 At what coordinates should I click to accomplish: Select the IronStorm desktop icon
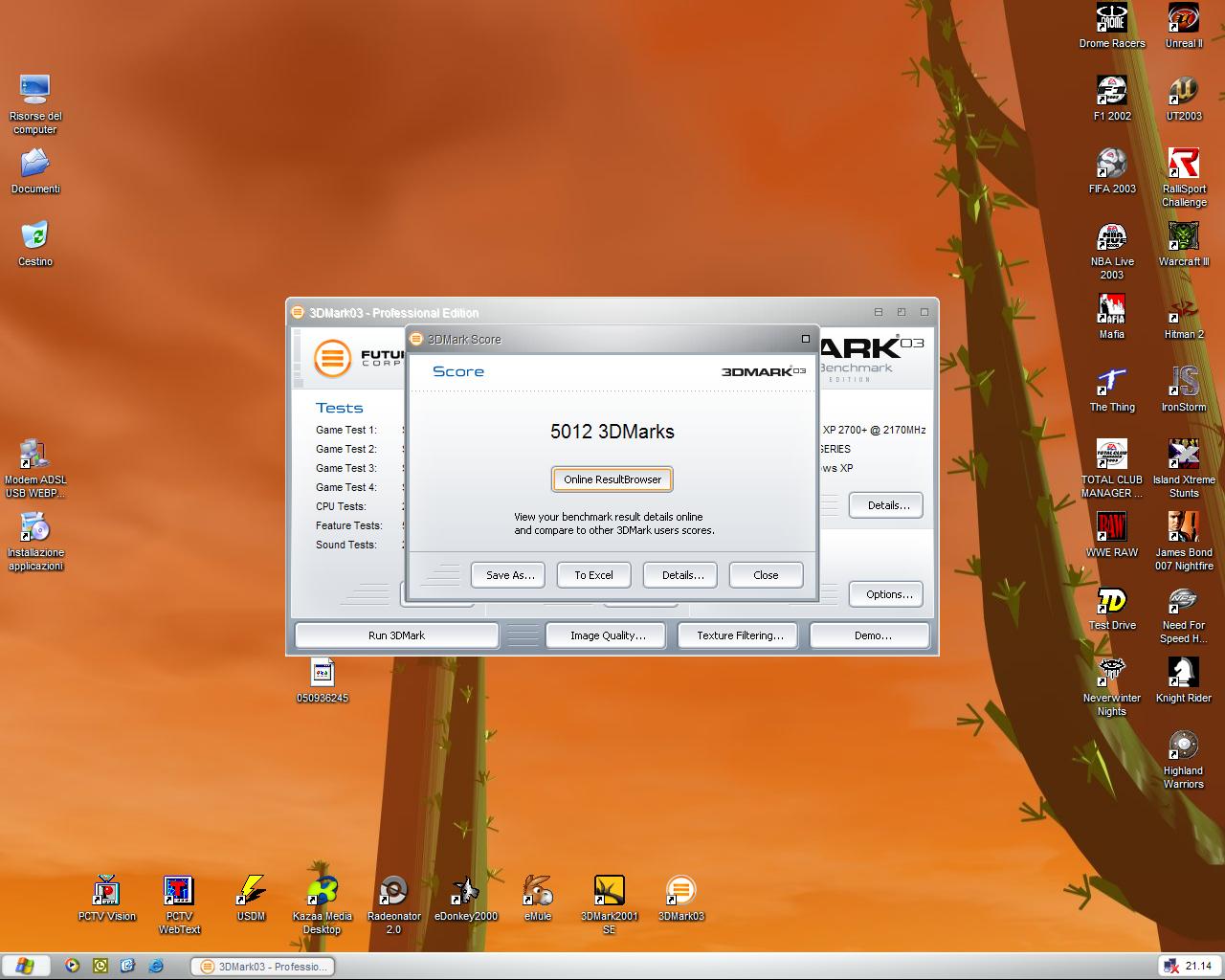[x=1184, y=390]
